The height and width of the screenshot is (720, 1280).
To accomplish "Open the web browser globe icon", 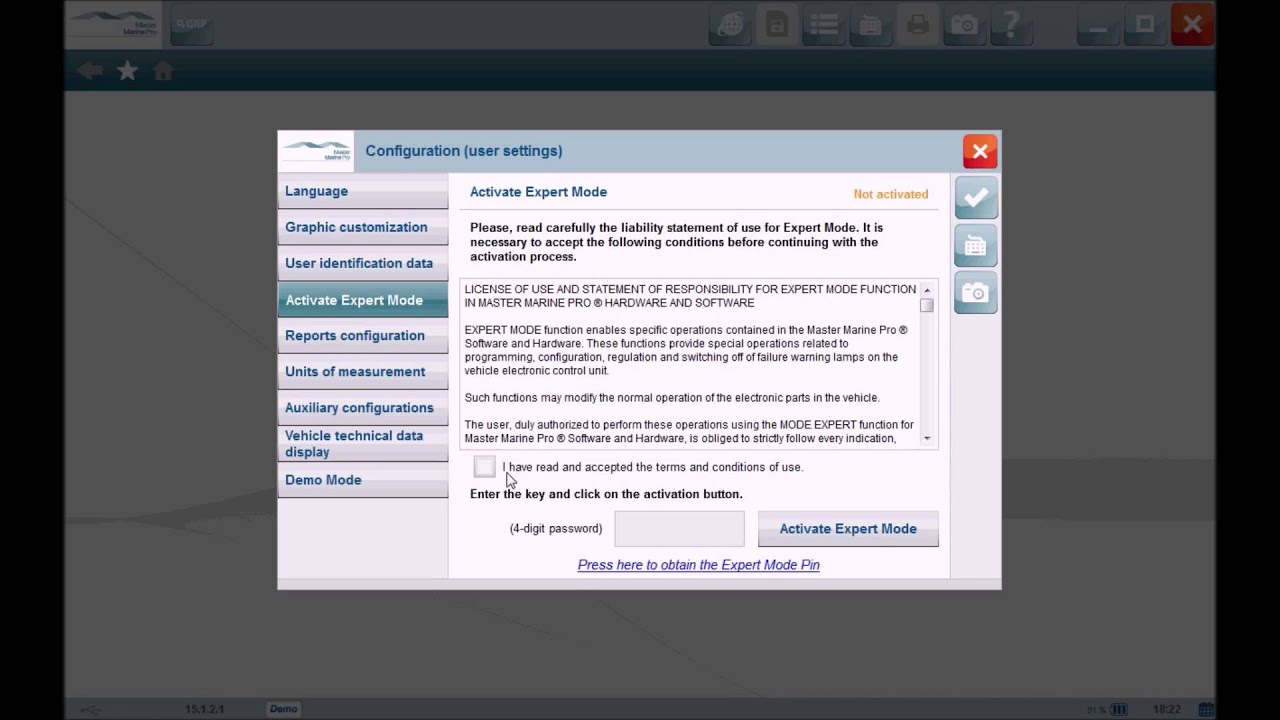I will (732, 25).
